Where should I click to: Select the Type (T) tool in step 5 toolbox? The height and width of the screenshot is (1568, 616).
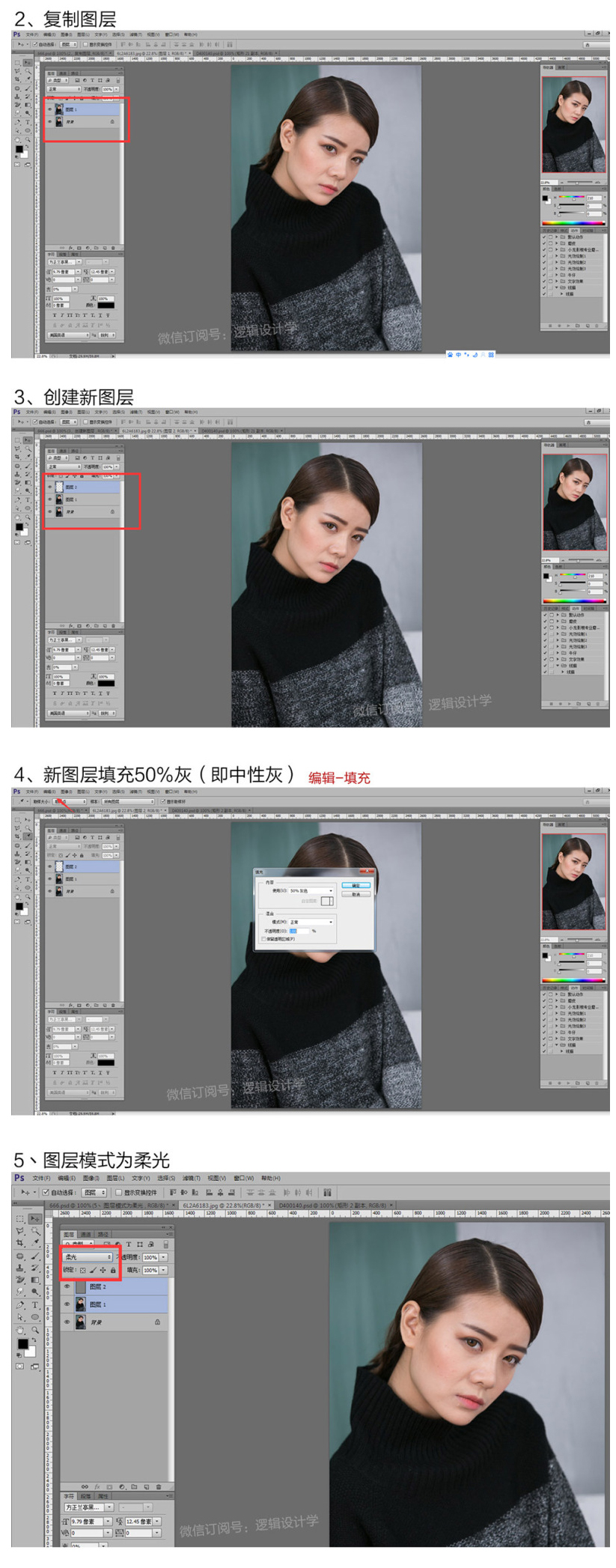pyautogui.click(x=35, y=1305)
